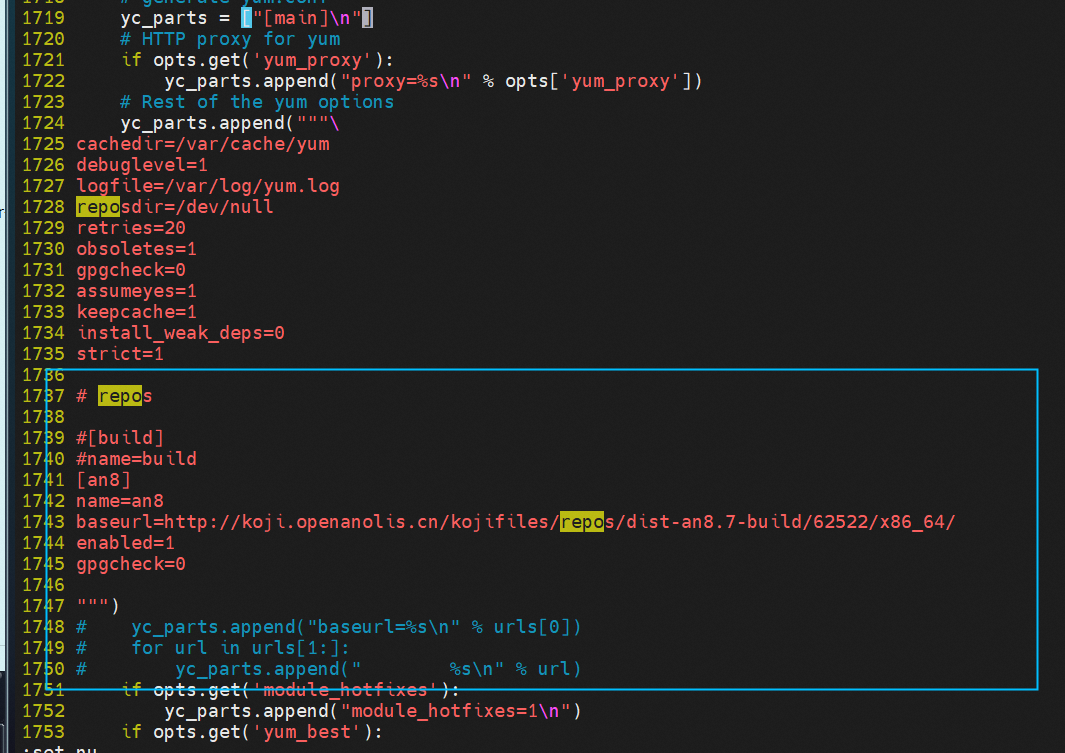Click line number 1719 in the gutter
The image size is (1065, 753).
[43, 18]
